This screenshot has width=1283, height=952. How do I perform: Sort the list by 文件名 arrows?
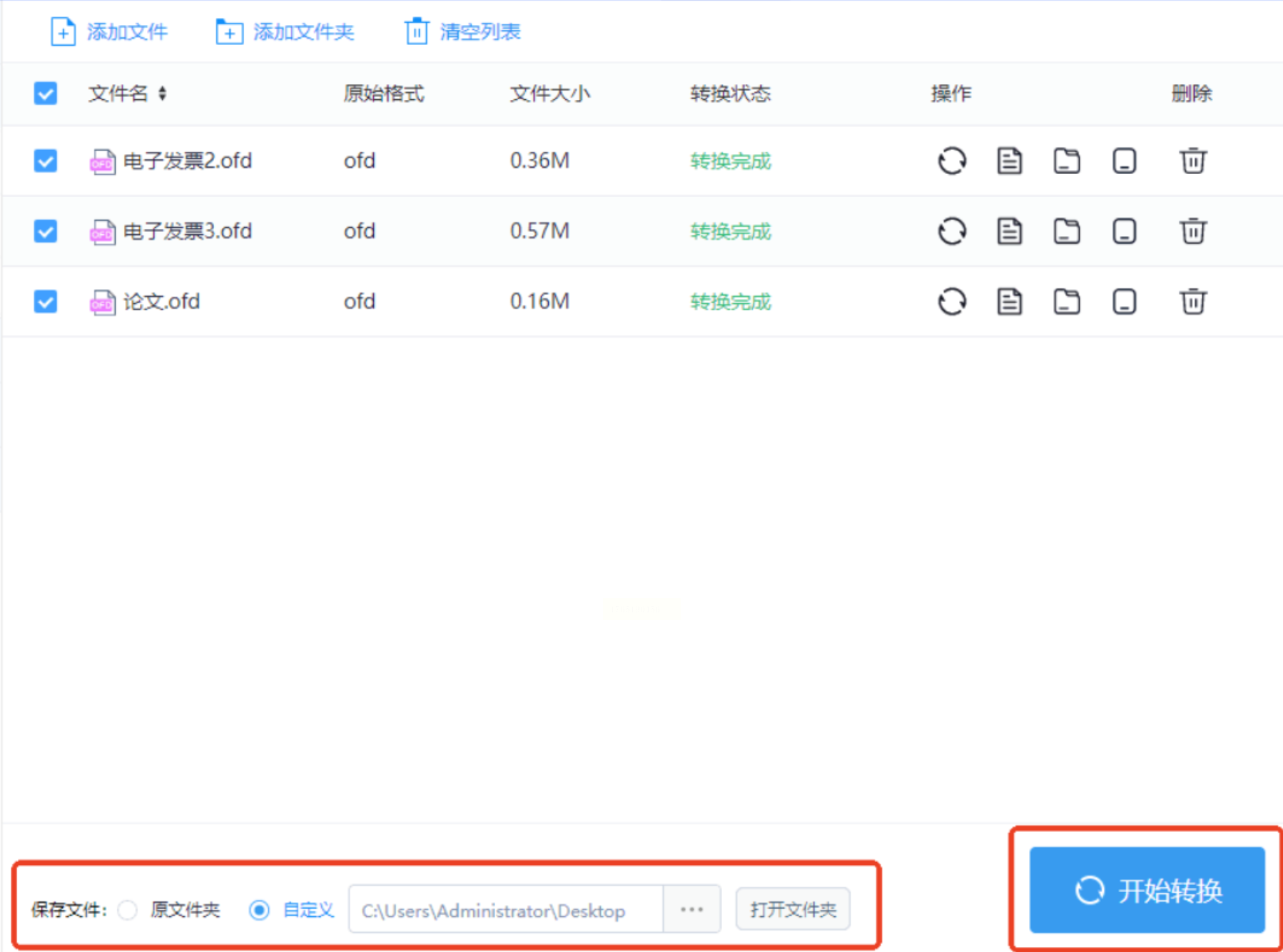pyautogui.click(x=163, y=93)
